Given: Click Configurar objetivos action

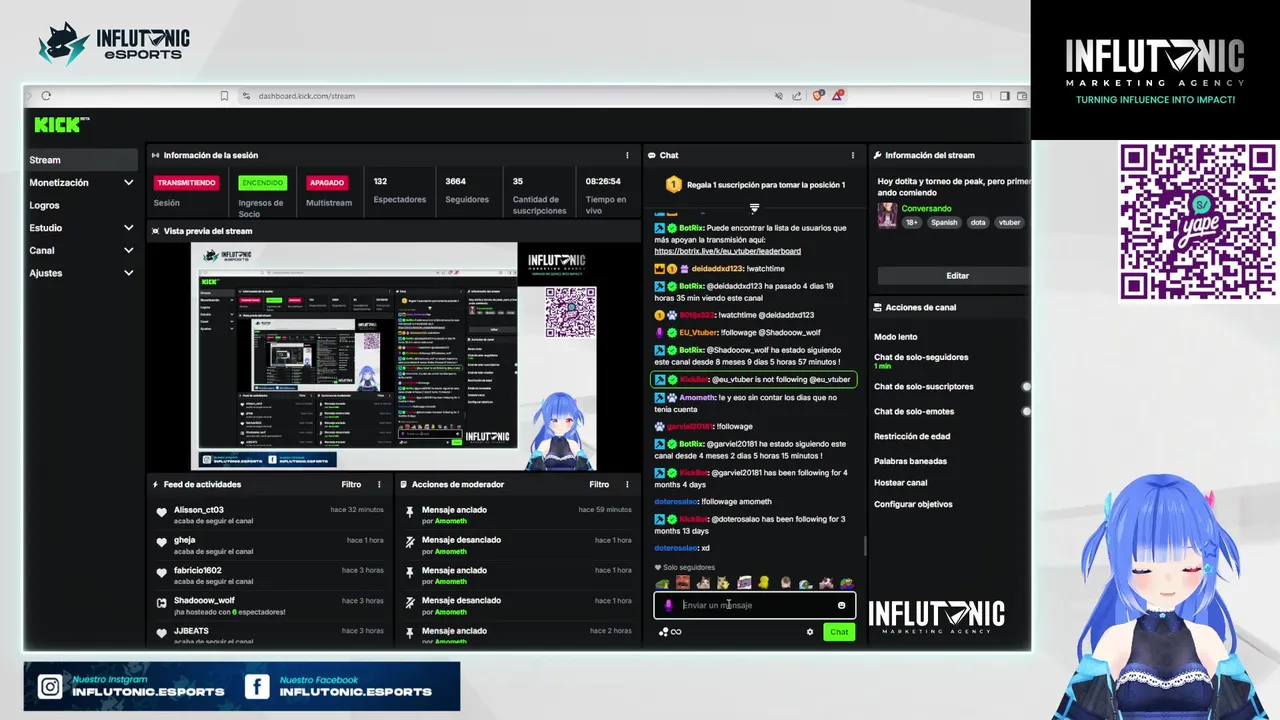Looking at the screenshot, I should [x=913, y=504].
